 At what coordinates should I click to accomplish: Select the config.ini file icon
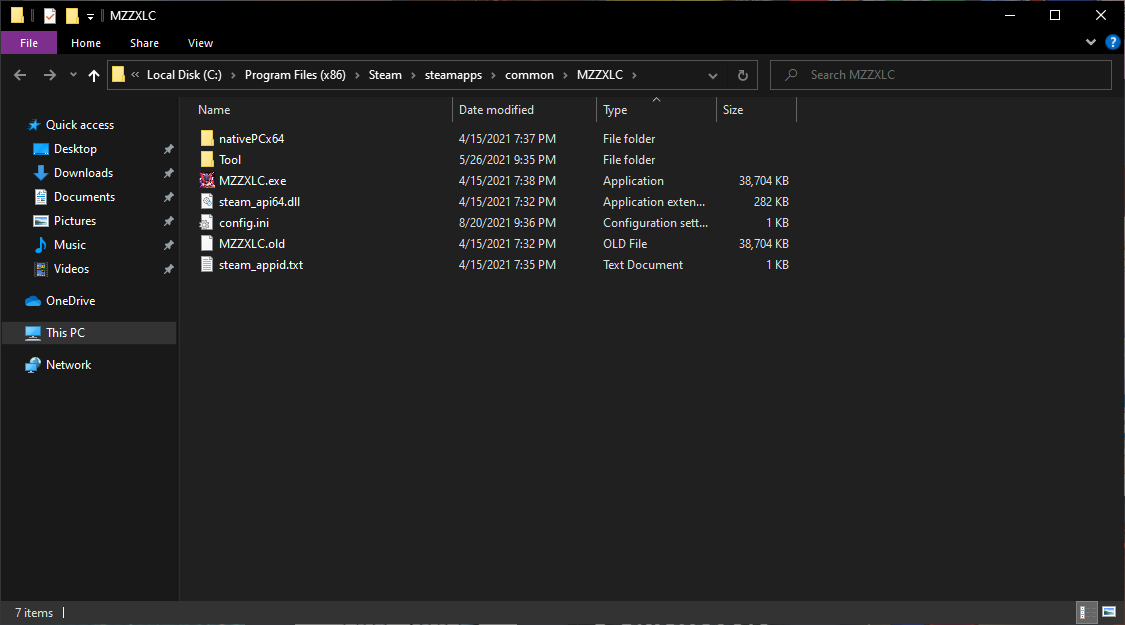[x=207, y=222]
